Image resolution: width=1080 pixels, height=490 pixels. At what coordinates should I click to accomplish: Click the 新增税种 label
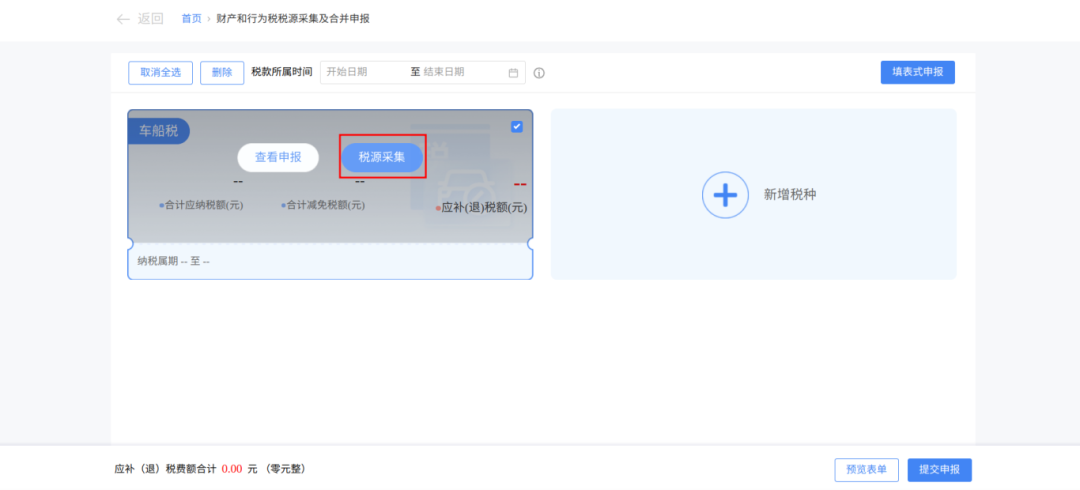click(x=790, y=195)
